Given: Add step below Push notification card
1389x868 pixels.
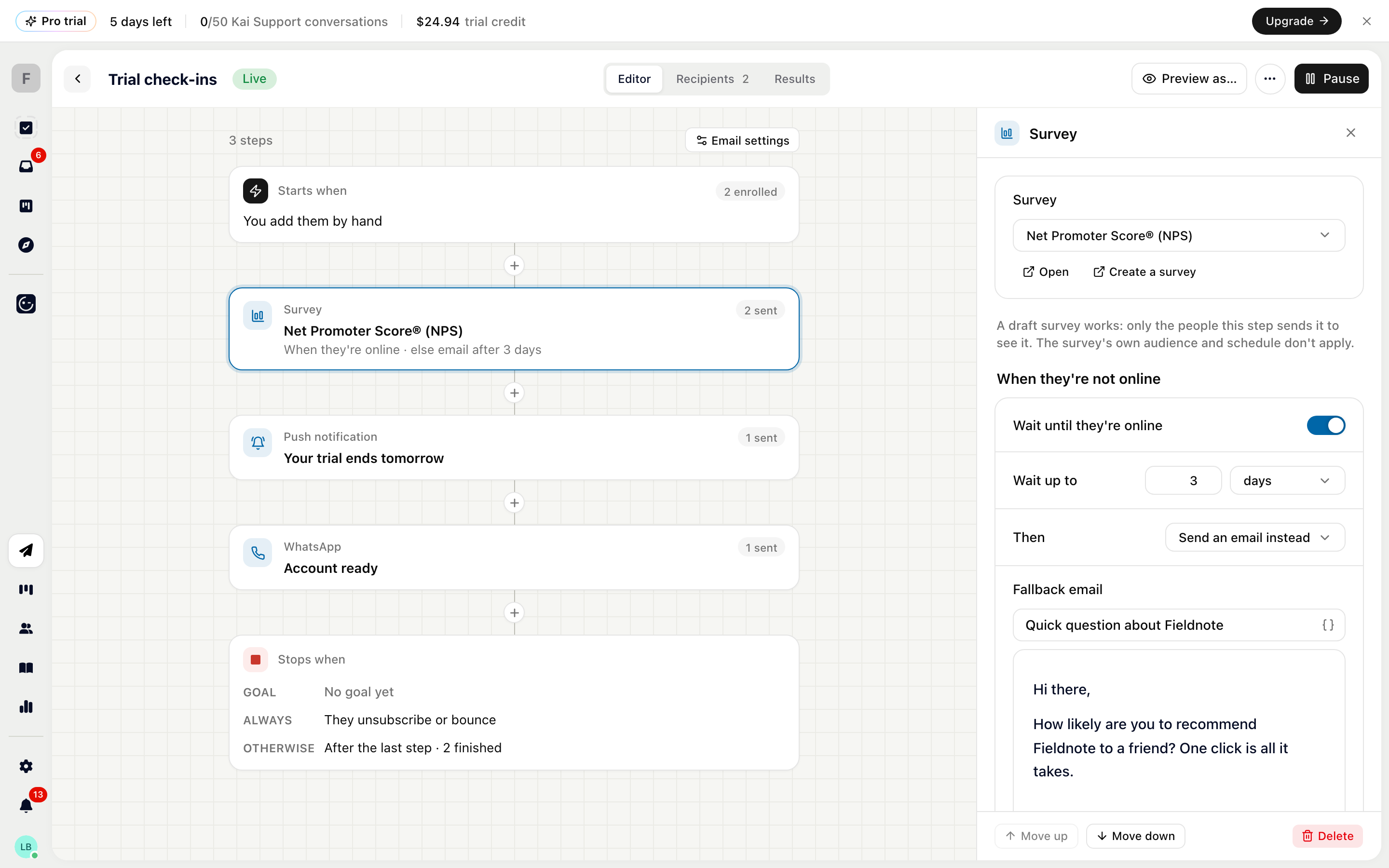Looking at the screenshot, I should pos(514,503).
